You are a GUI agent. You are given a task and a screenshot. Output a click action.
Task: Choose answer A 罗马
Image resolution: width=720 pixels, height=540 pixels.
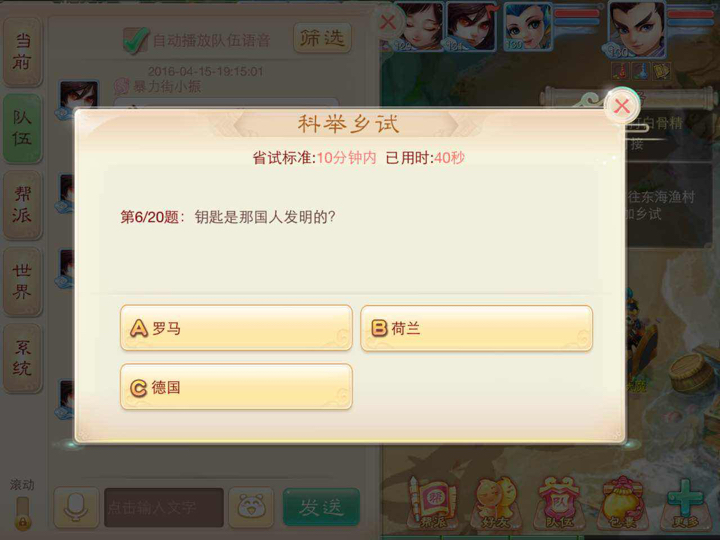tap(236, 328)
